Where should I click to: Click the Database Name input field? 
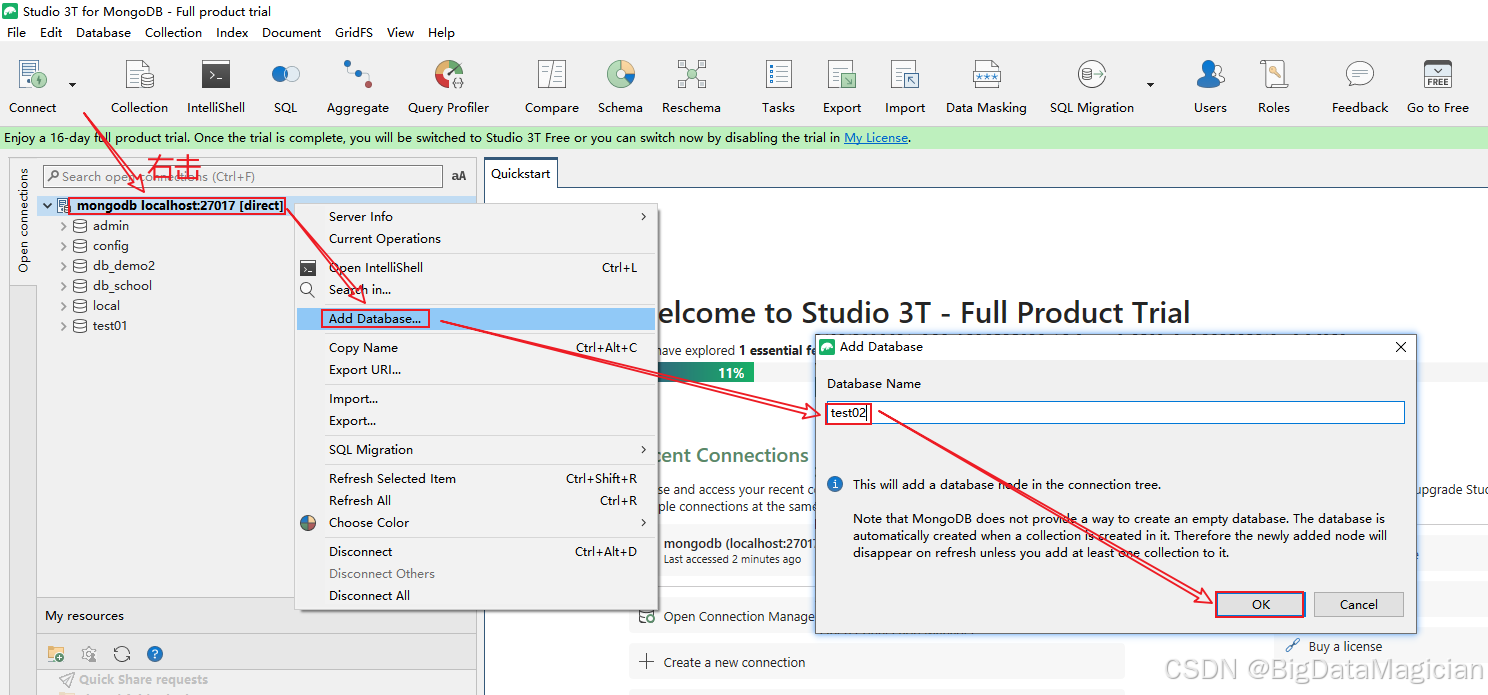[1115, 412]
